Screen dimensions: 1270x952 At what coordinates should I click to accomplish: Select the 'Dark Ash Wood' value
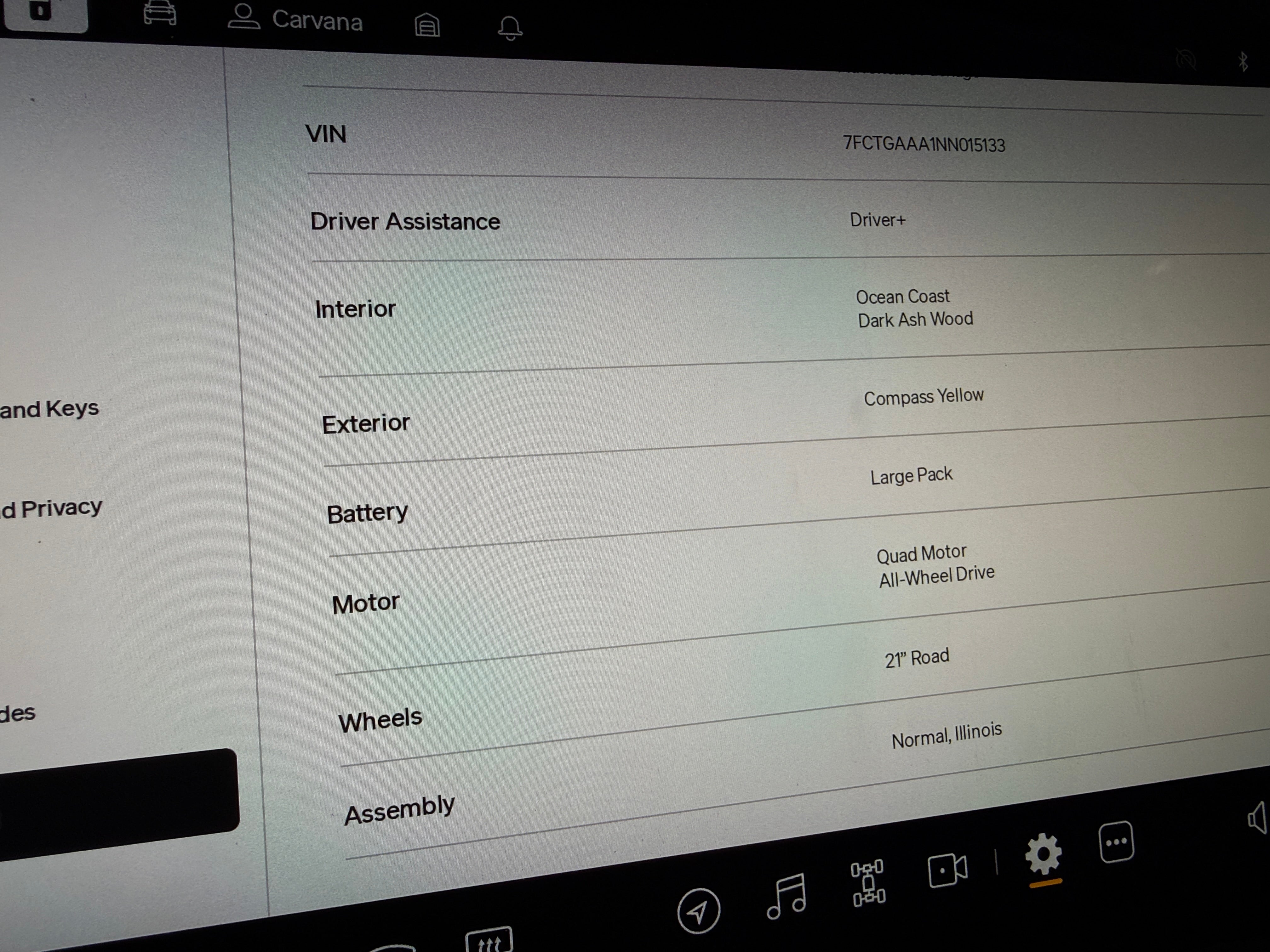point(915,320)
